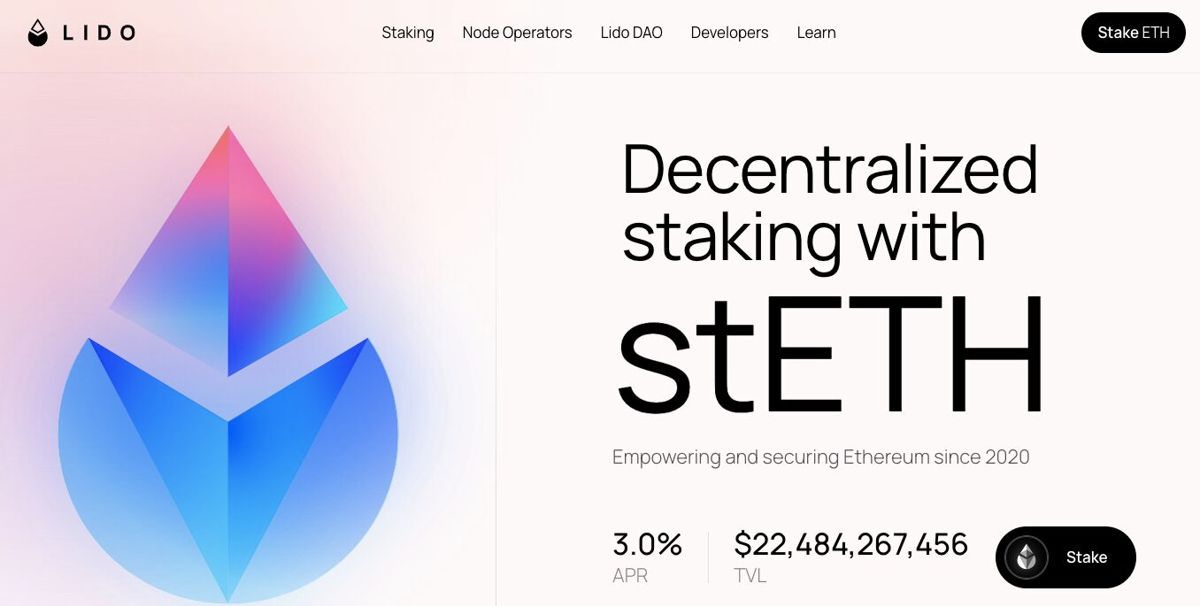Click the pink pyramid top of illustration

[228, 250]
